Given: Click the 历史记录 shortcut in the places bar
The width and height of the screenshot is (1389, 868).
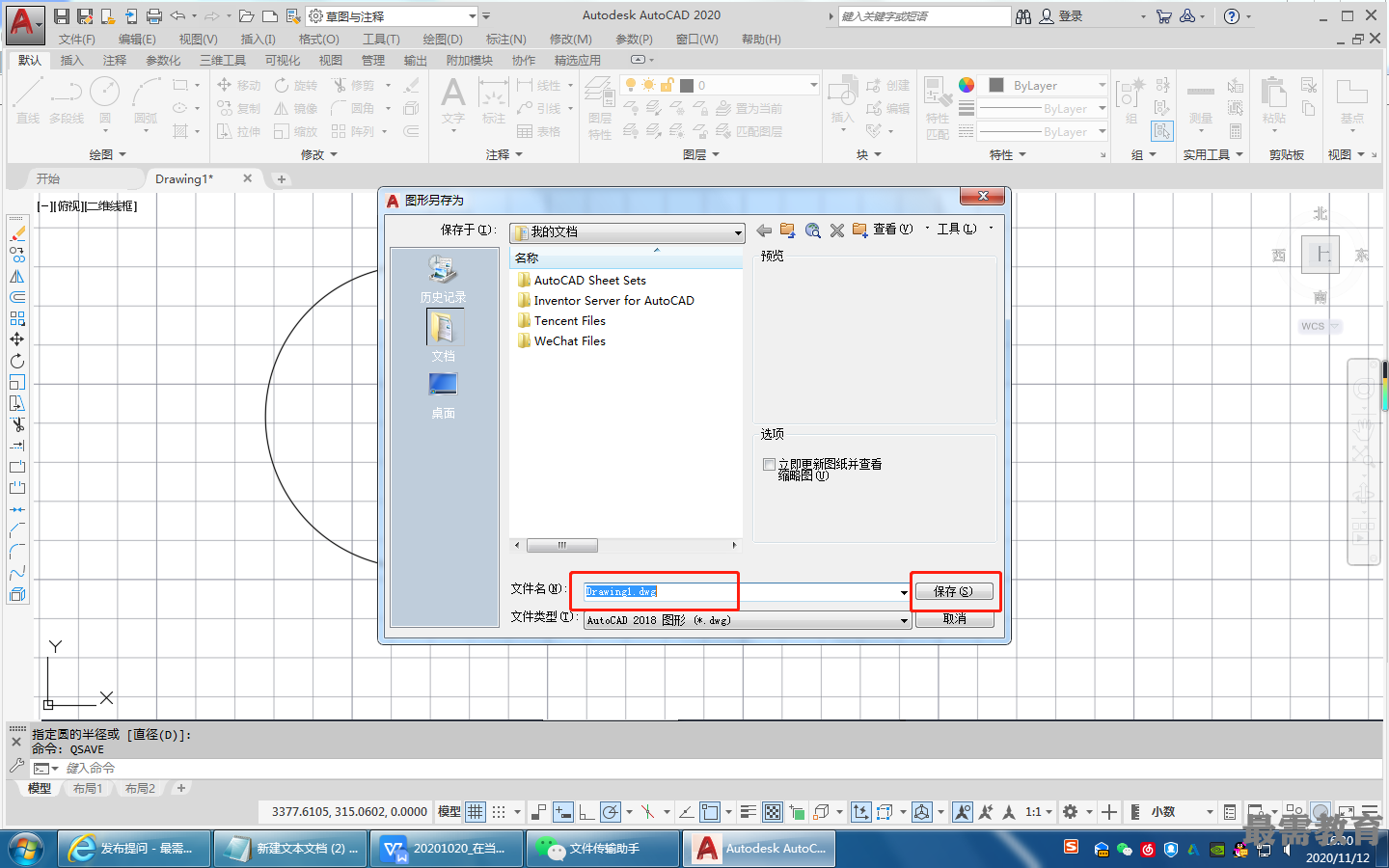Looking at the screenshot, I should (443, 280).
